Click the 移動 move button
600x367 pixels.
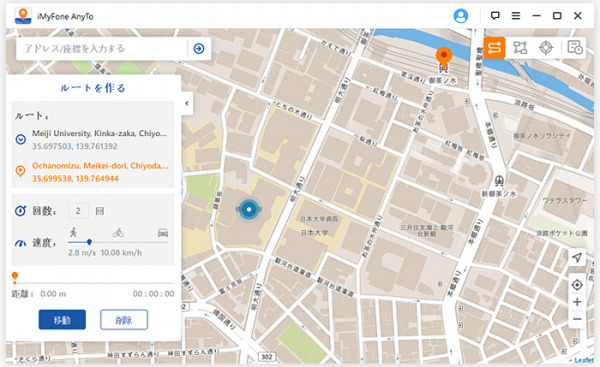[x=62, y=320]
